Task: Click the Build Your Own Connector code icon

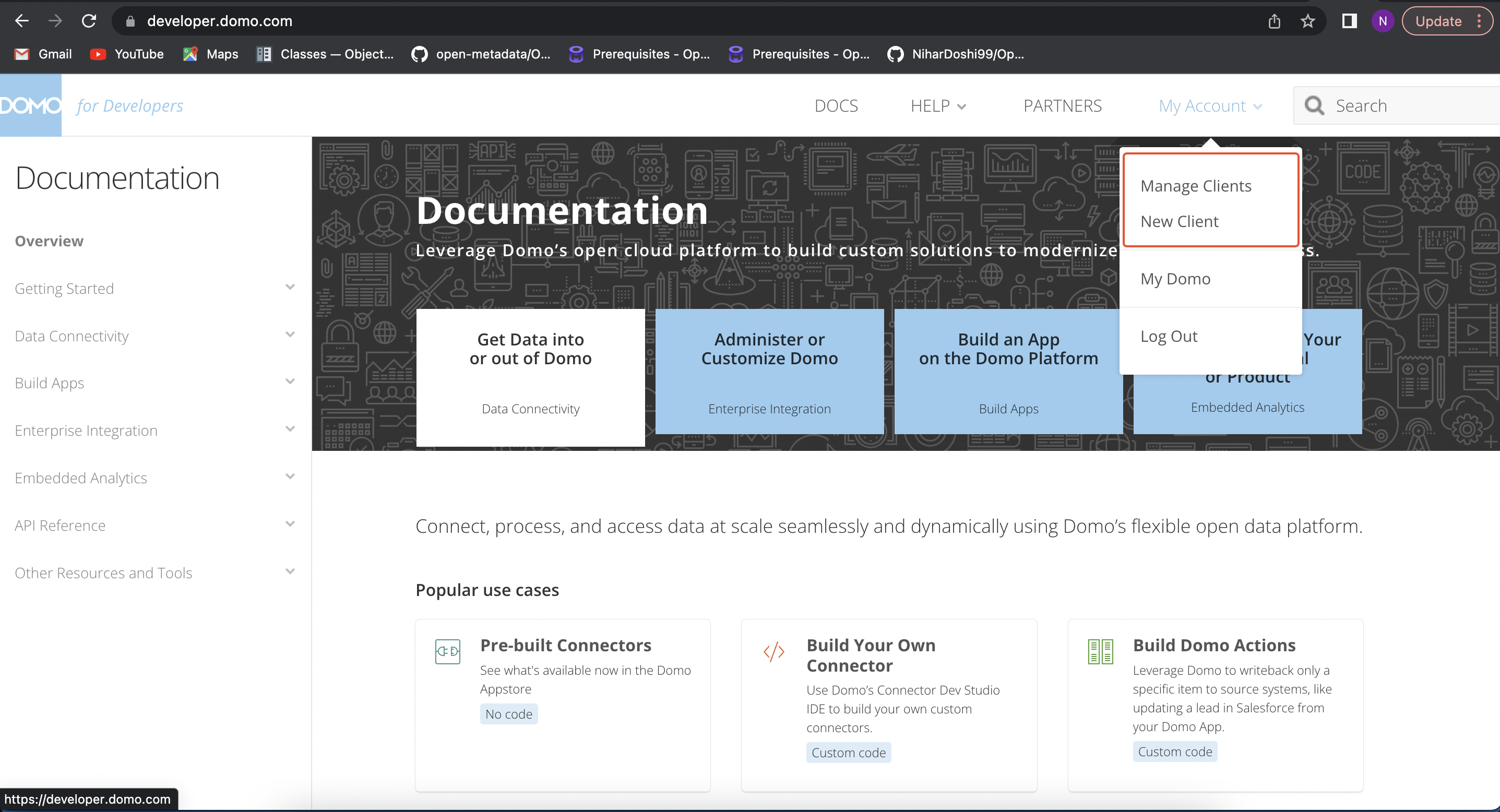Action: (774, 651)
